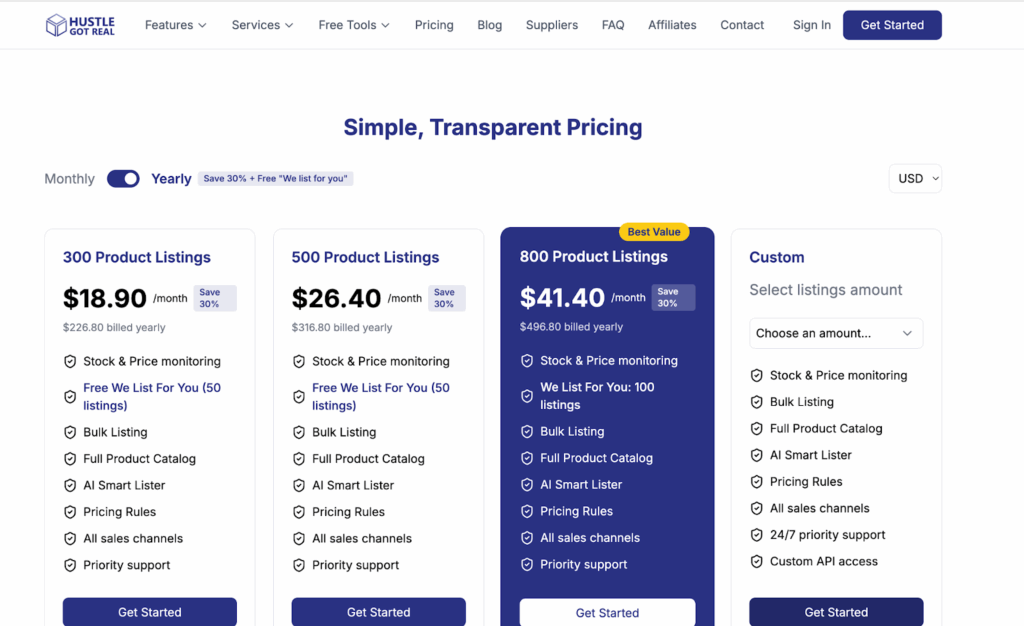Click Get Started under 300 Product Listings

coord(150,612)
